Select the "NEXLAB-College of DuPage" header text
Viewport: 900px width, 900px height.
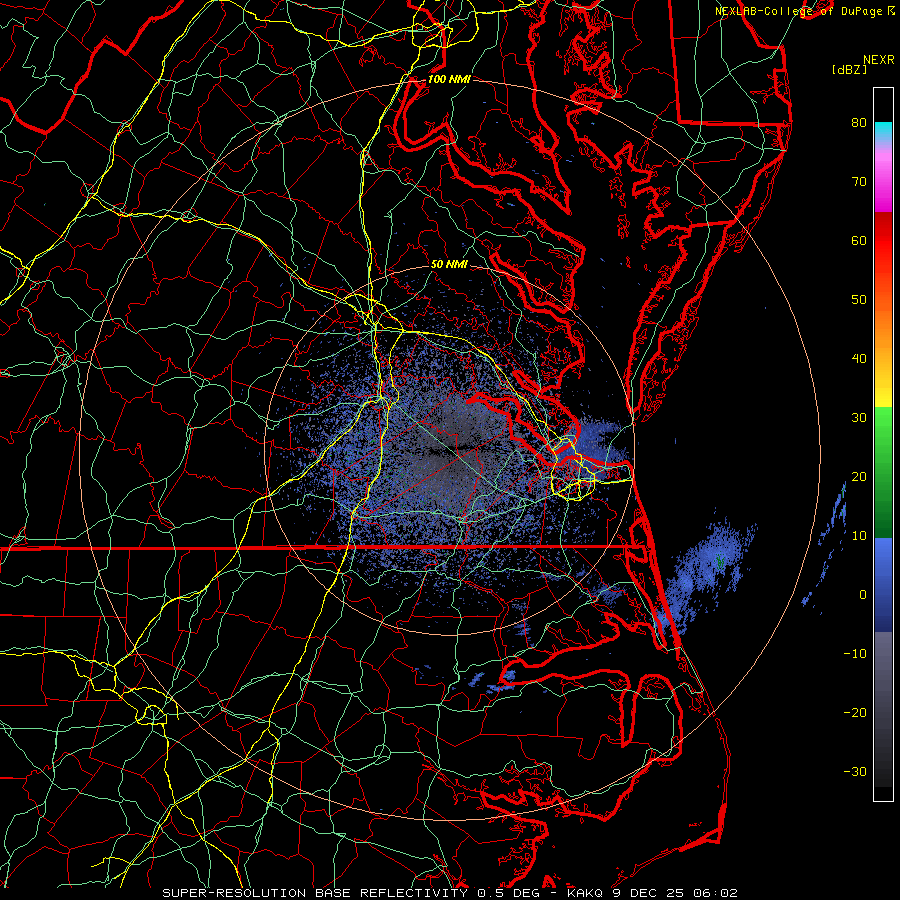[x=800, y=11]
